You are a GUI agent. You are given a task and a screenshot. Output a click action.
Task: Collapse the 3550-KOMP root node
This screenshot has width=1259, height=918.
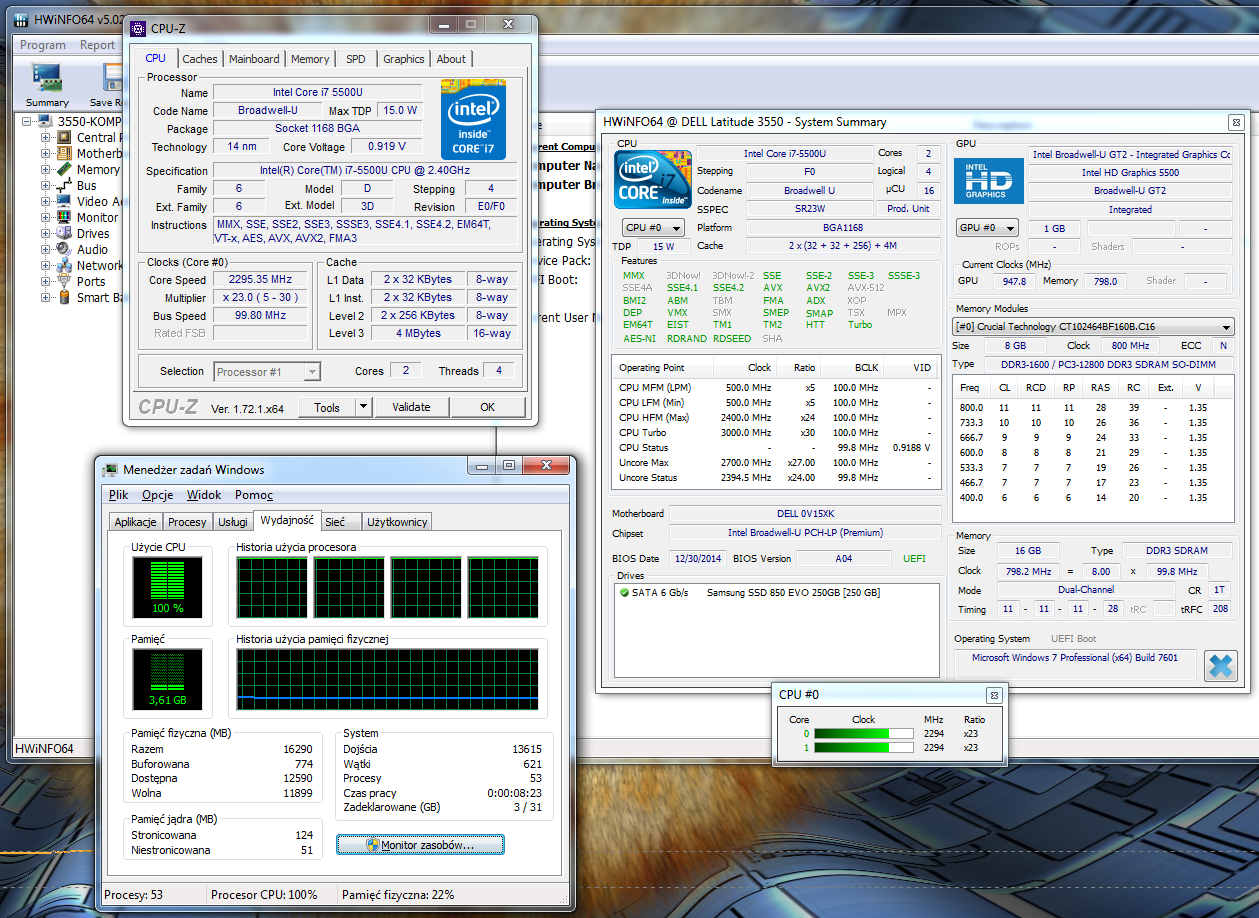26,122
